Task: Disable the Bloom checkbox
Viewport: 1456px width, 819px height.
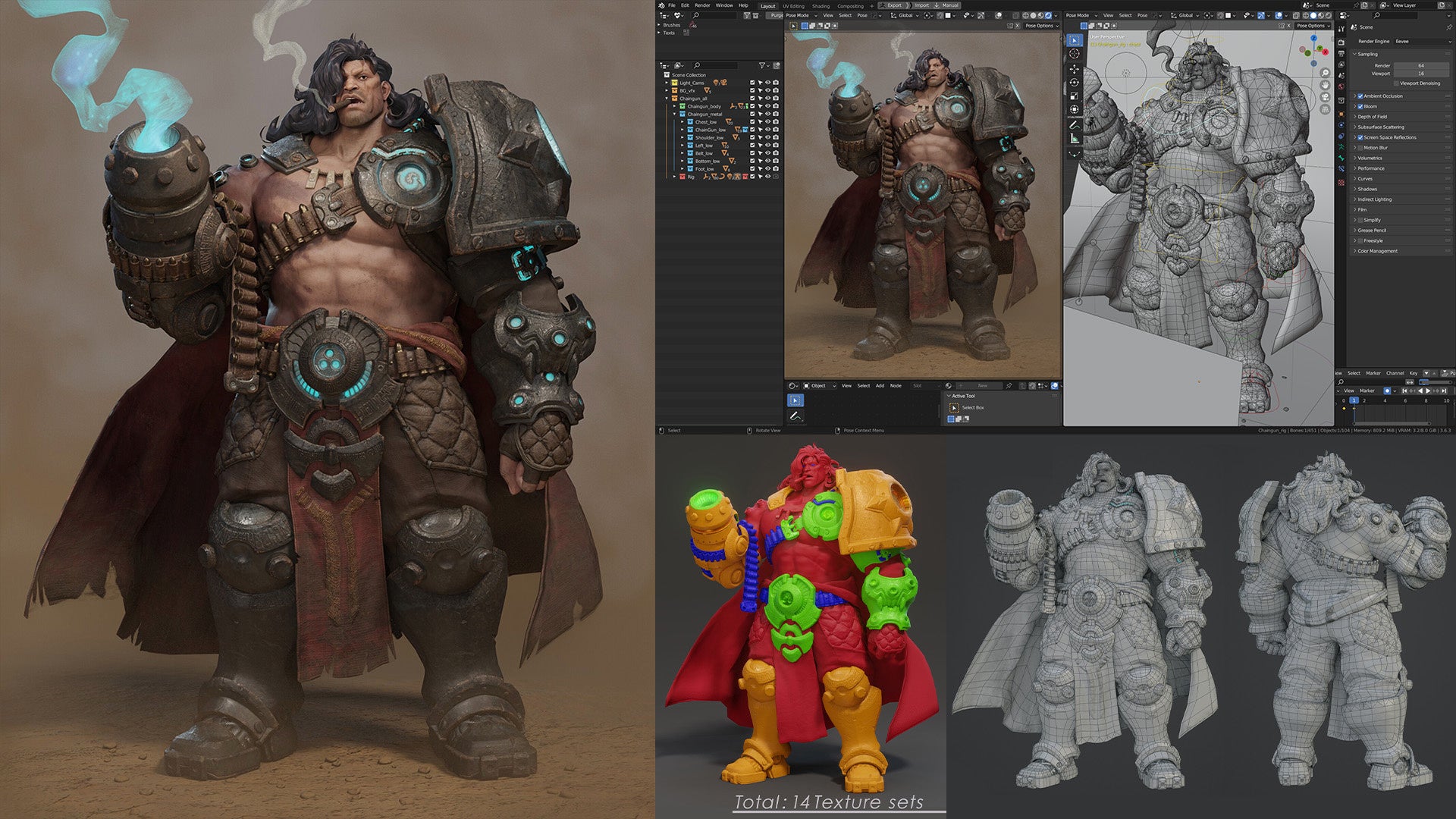Action: (1360, 107)
